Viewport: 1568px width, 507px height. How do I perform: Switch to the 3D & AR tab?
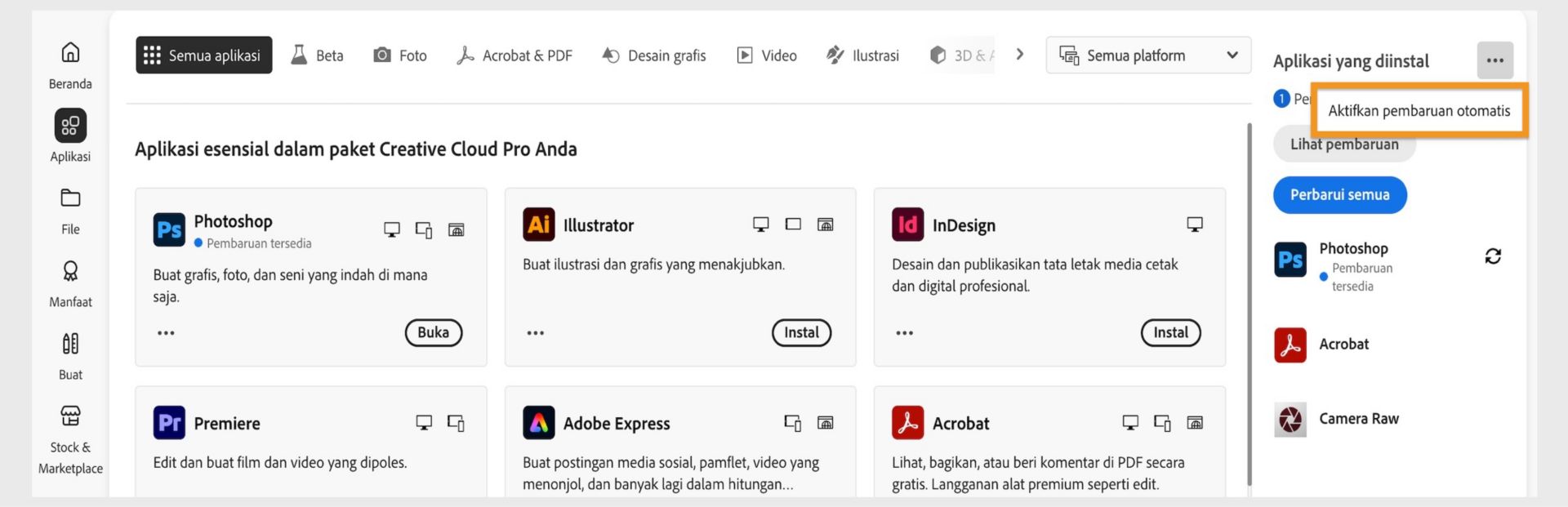click(962, 56)
